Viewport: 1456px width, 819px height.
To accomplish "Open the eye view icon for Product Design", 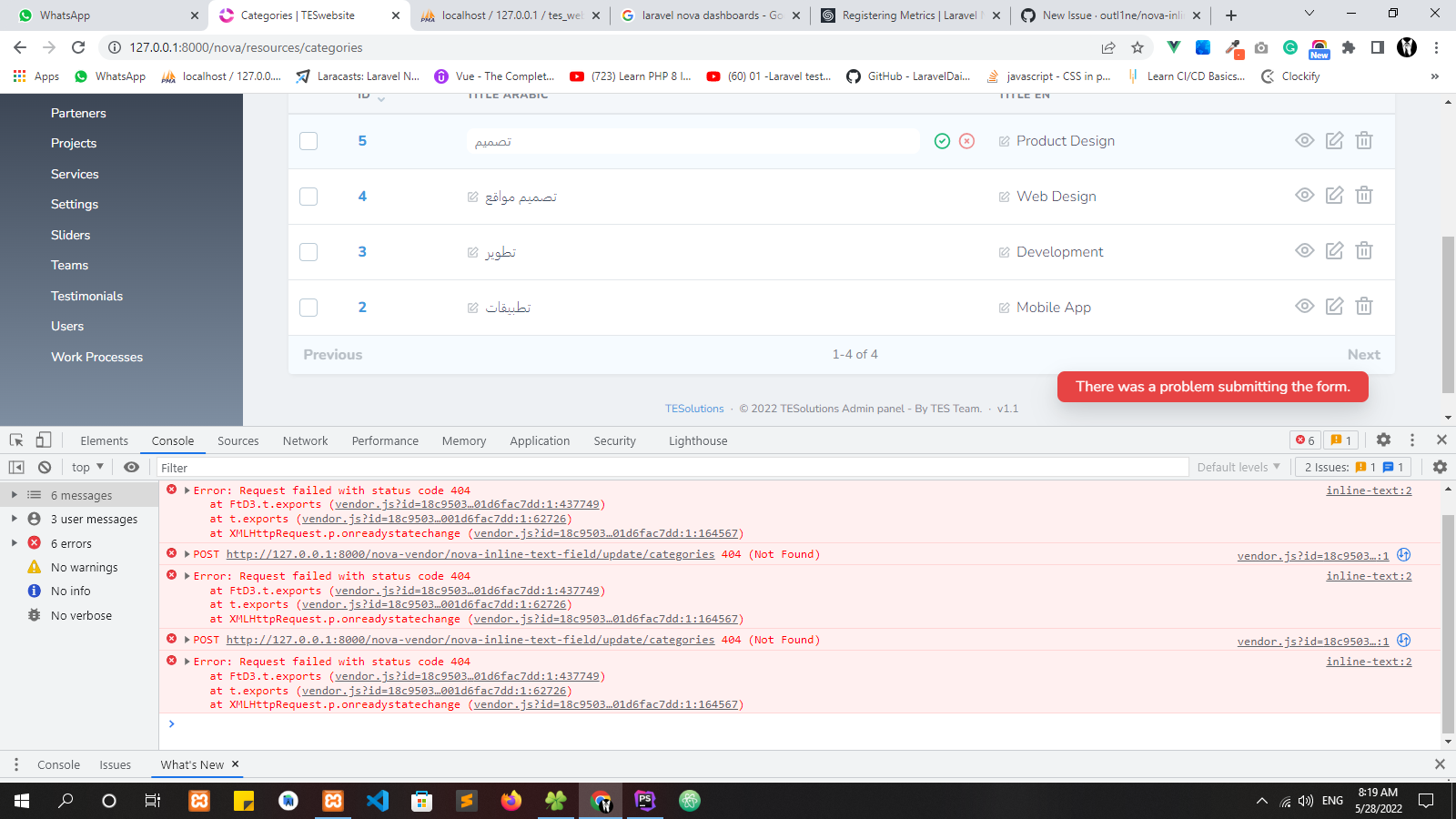I will (1304, 140).
